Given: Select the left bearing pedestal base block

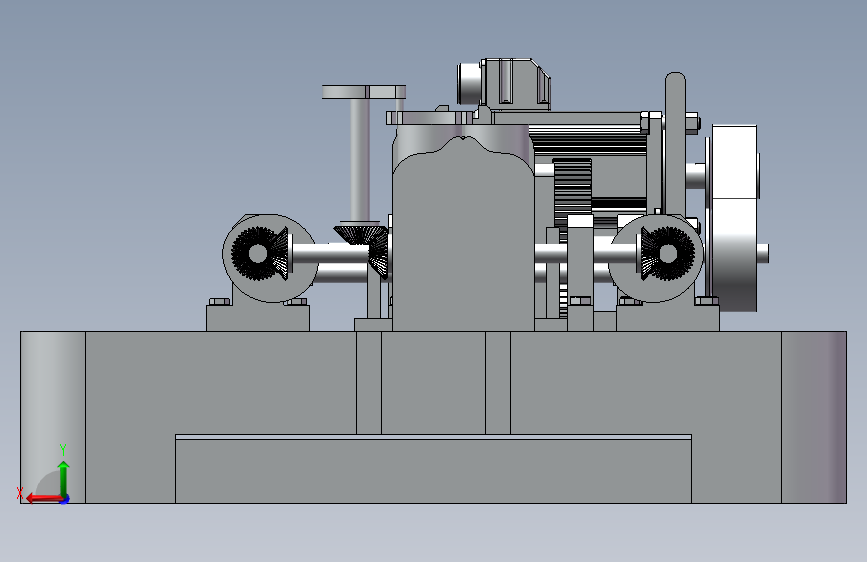Looking at the screenshot, I should click(x=258, y=318).
